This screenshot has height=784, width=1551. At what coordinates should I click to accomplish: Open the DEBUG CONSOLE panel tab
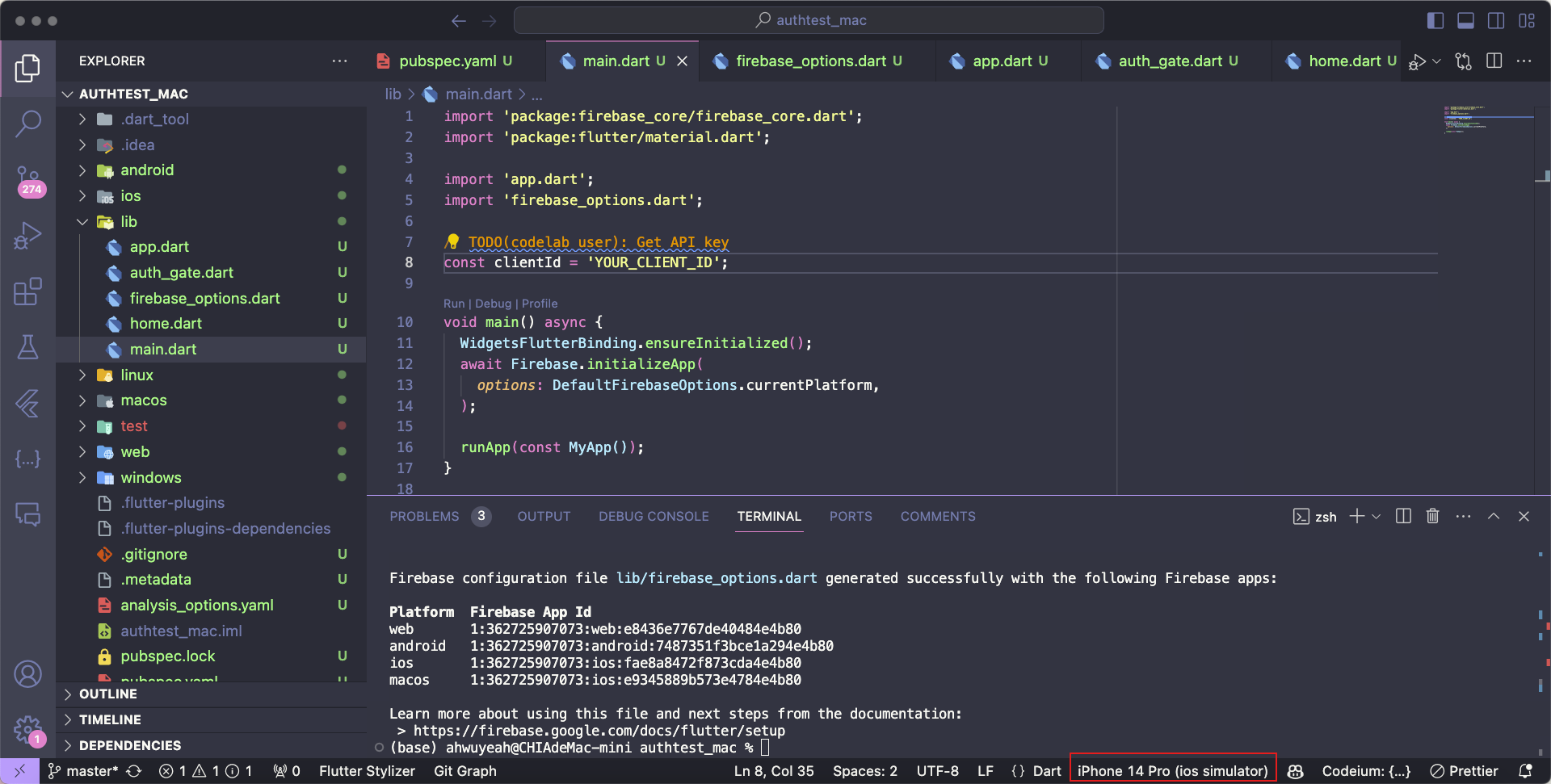654,516
